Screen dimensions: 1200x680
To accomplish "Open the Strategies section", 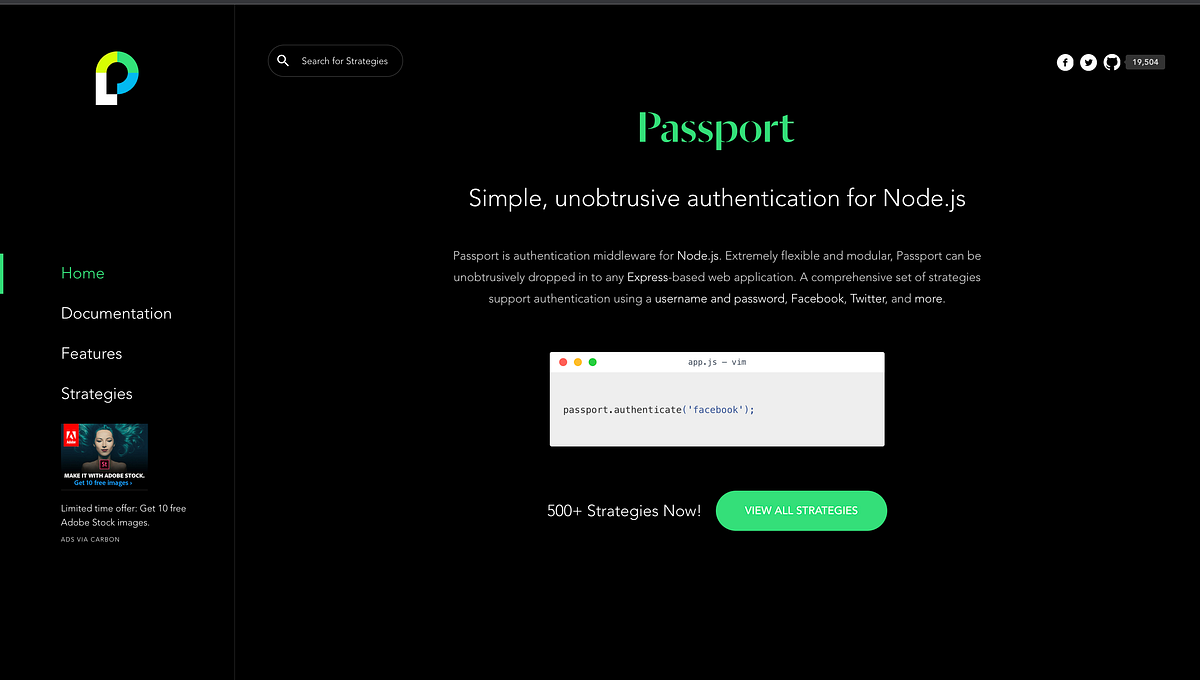I will 96,393.
